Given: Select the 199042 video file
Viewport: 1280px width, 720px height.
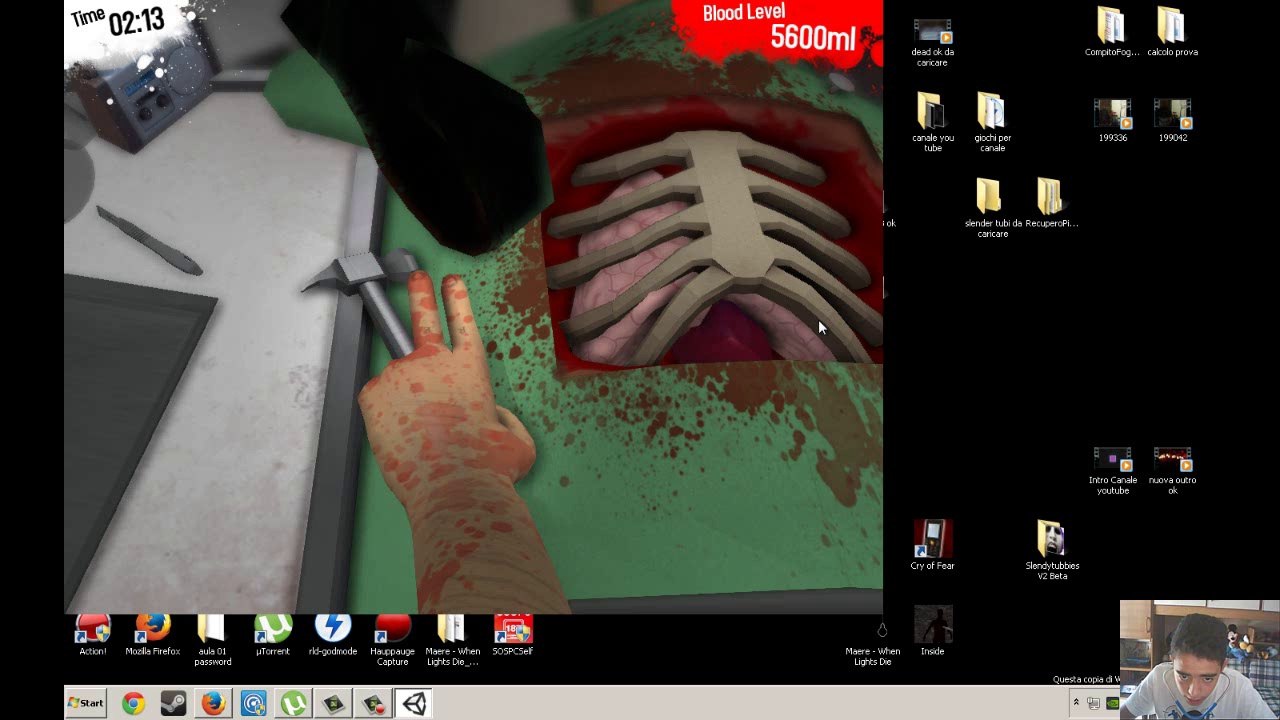Looking at the screenshot, I should pyautogui.click(x=1172, y=121).
